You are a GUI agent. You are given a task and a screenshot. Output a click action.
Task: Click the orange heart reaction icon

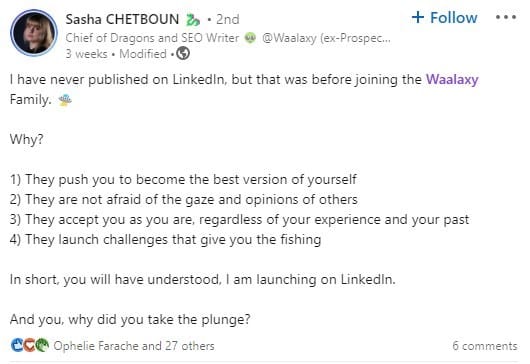pos(29,345)
